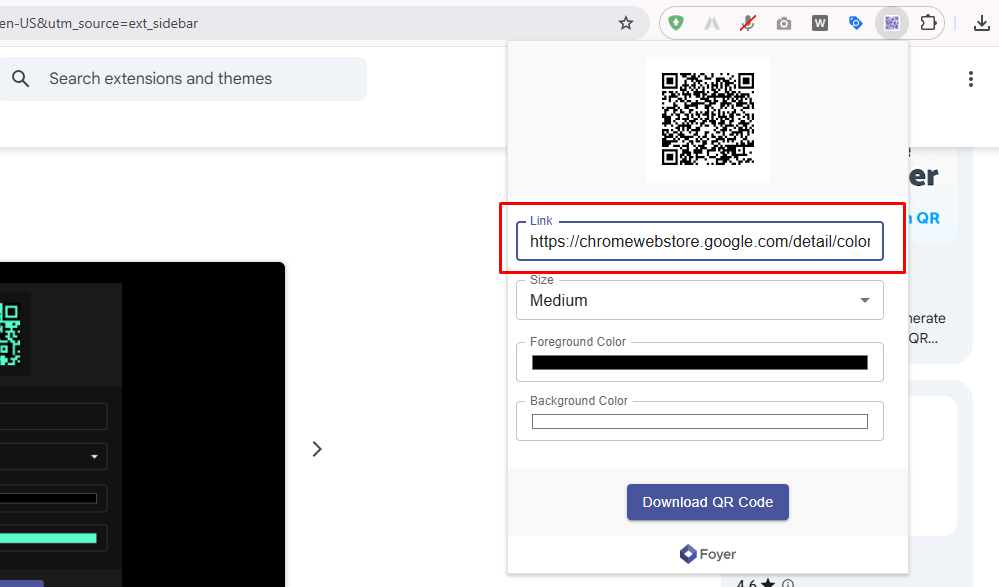Click the browser address bar URL
The image size is (999, 587).
[x=99, y=24]
